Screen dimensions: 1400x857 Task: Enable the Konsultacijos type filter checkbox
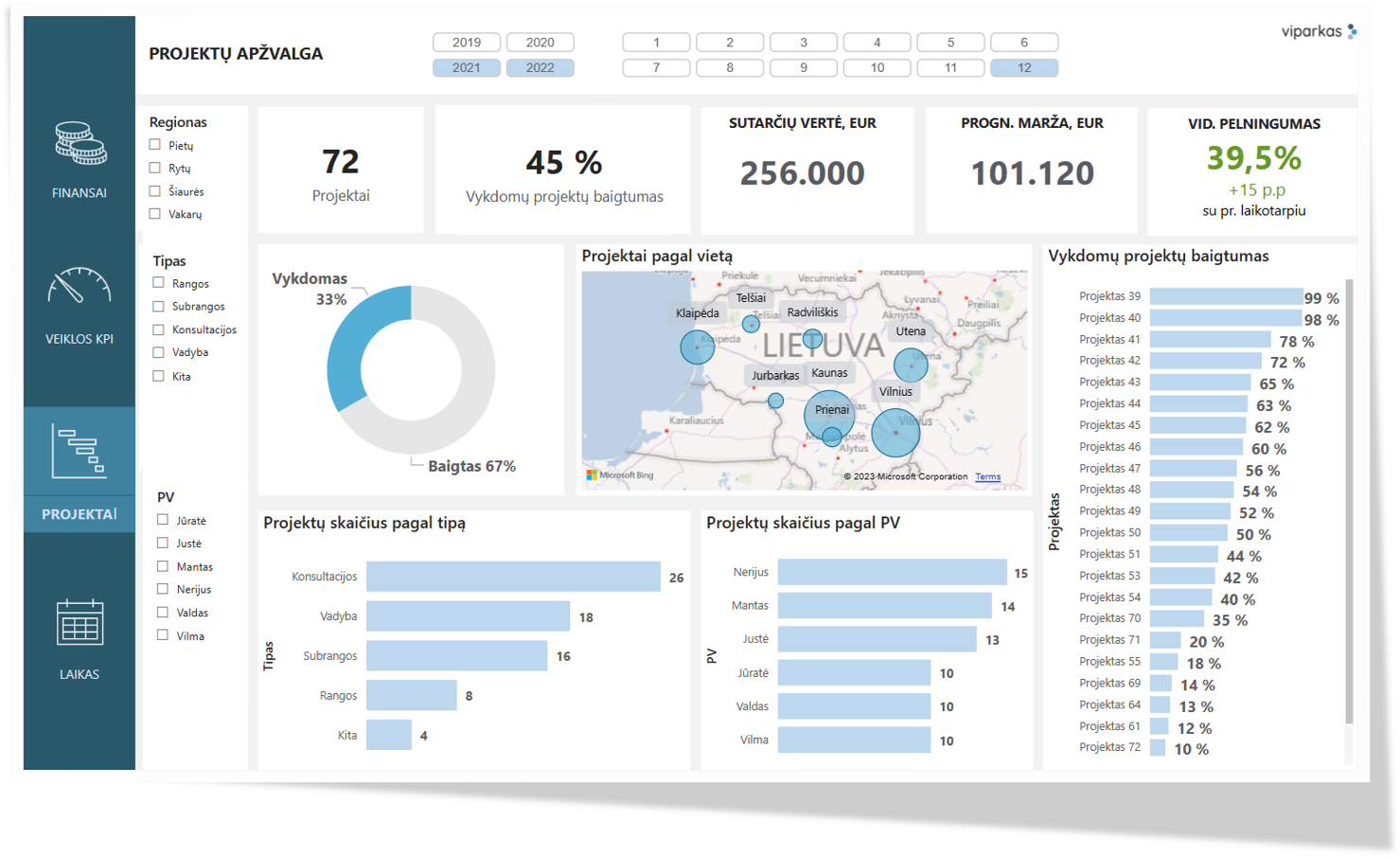tap(159, 330)
